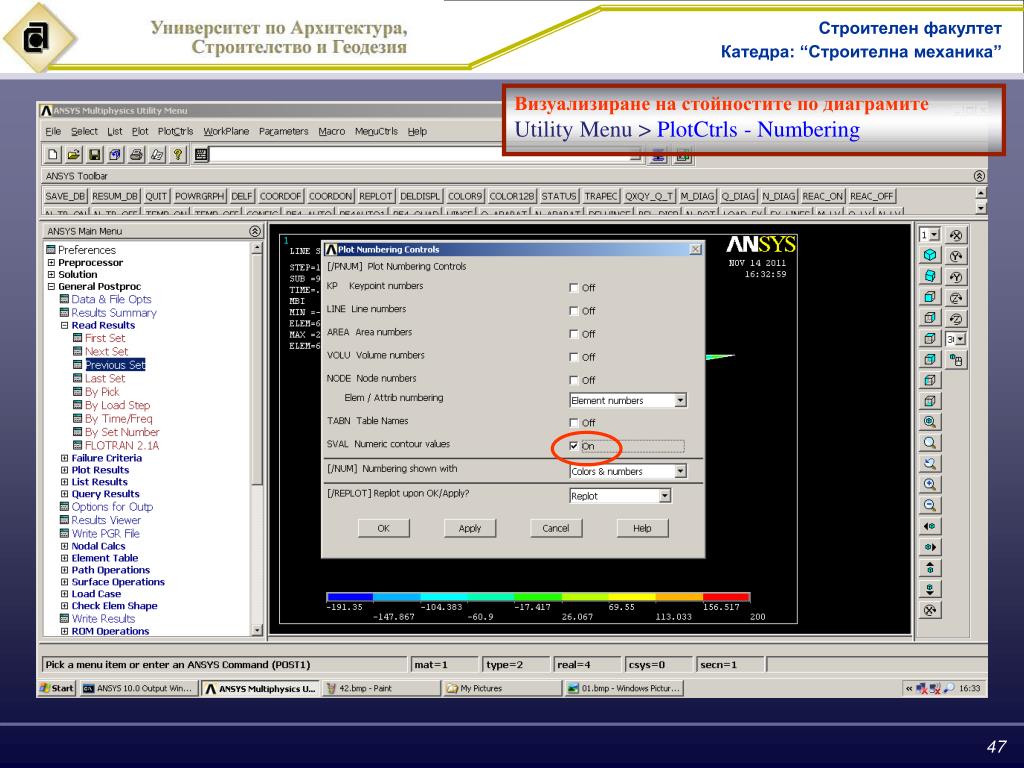Open the Elem / Attrib numbering dropdown
The width and height of the screenshot is (1024, 768).
point(628,400)
